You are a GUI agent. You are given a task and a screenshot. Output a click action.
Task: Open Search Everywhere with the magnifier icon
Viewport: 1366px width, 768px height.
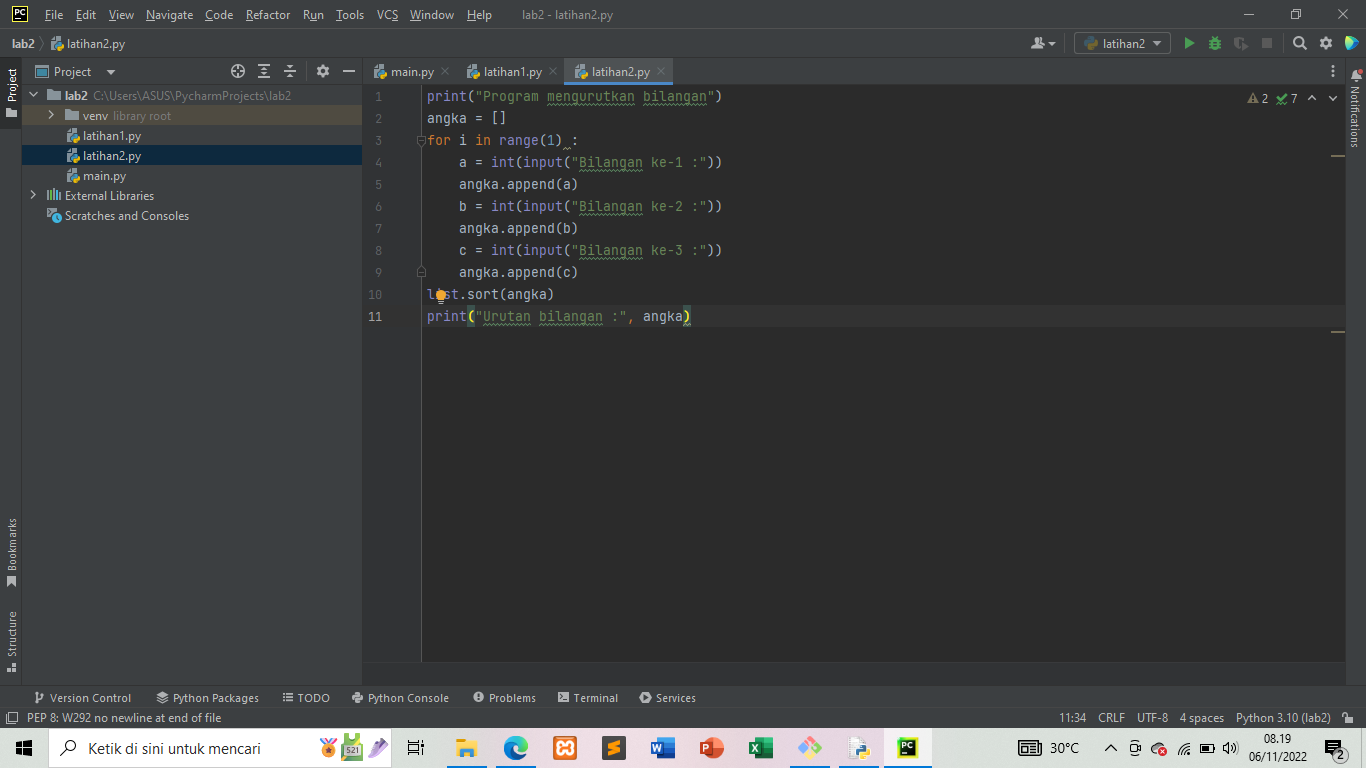tap(1300, 43)
